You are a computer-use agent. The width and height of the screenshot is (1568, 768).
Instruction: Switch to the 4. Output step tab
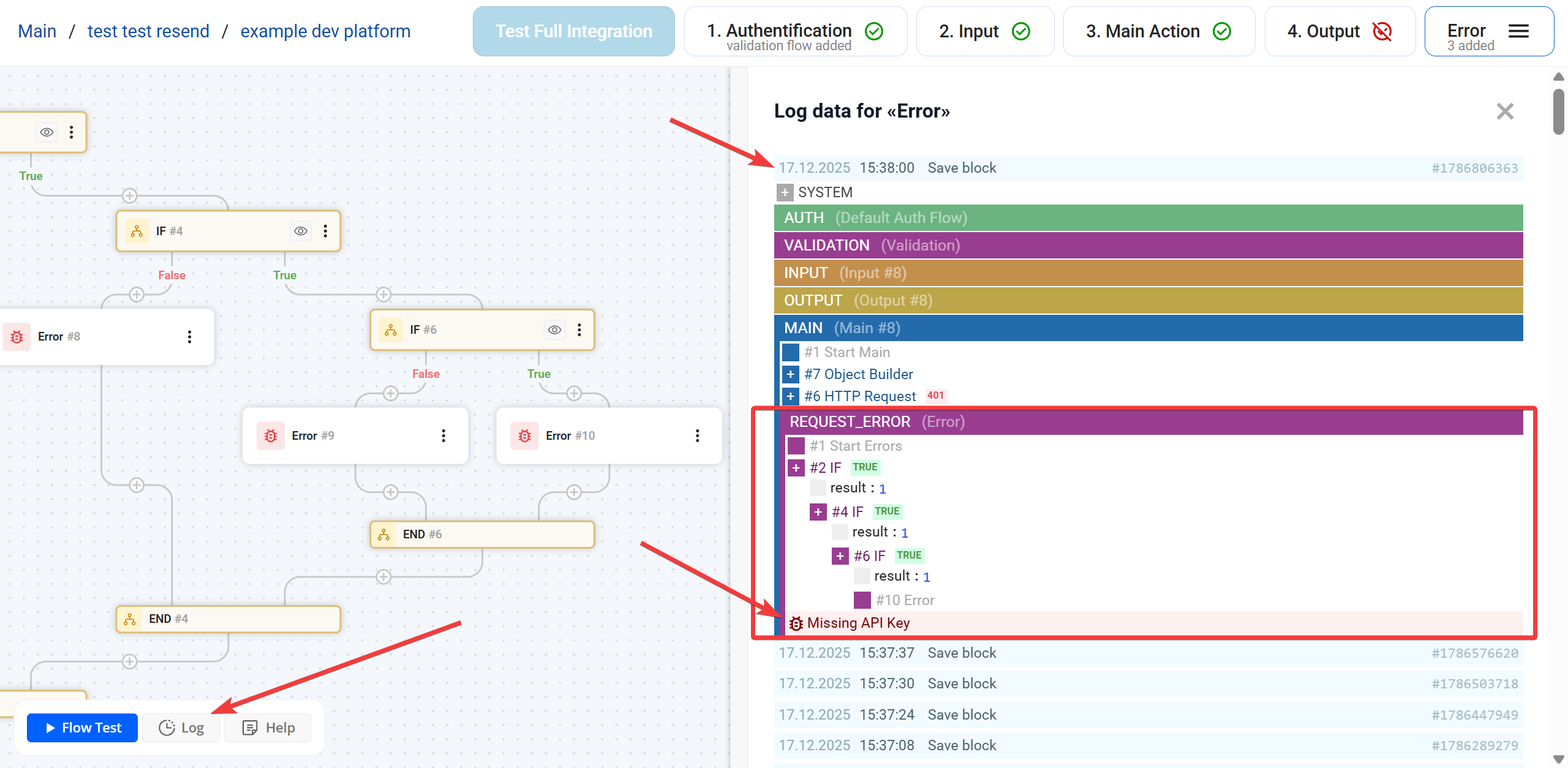1339,31
